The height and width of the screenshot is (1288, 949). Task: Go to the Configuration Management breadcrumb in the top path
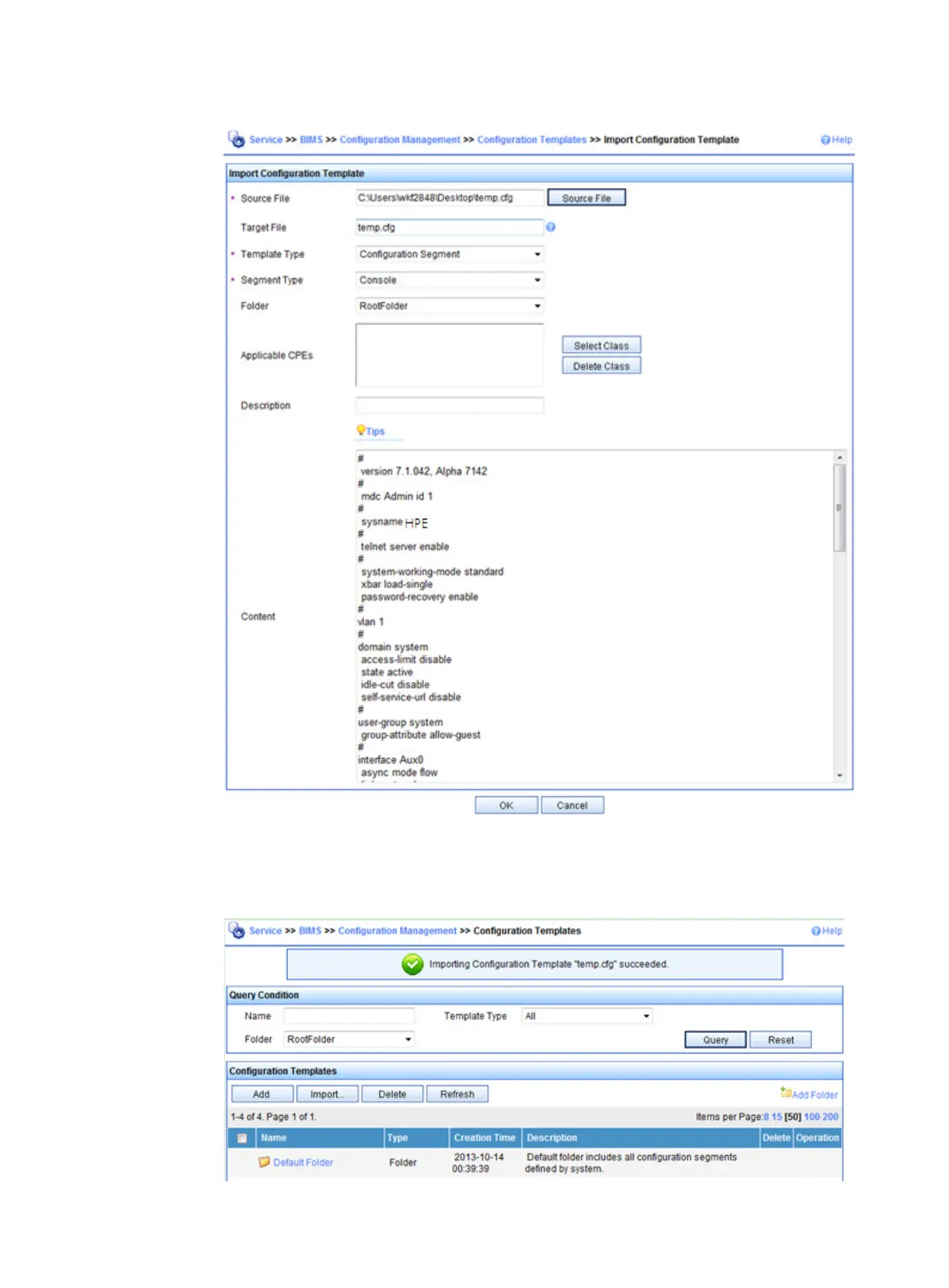click(400, 139)
